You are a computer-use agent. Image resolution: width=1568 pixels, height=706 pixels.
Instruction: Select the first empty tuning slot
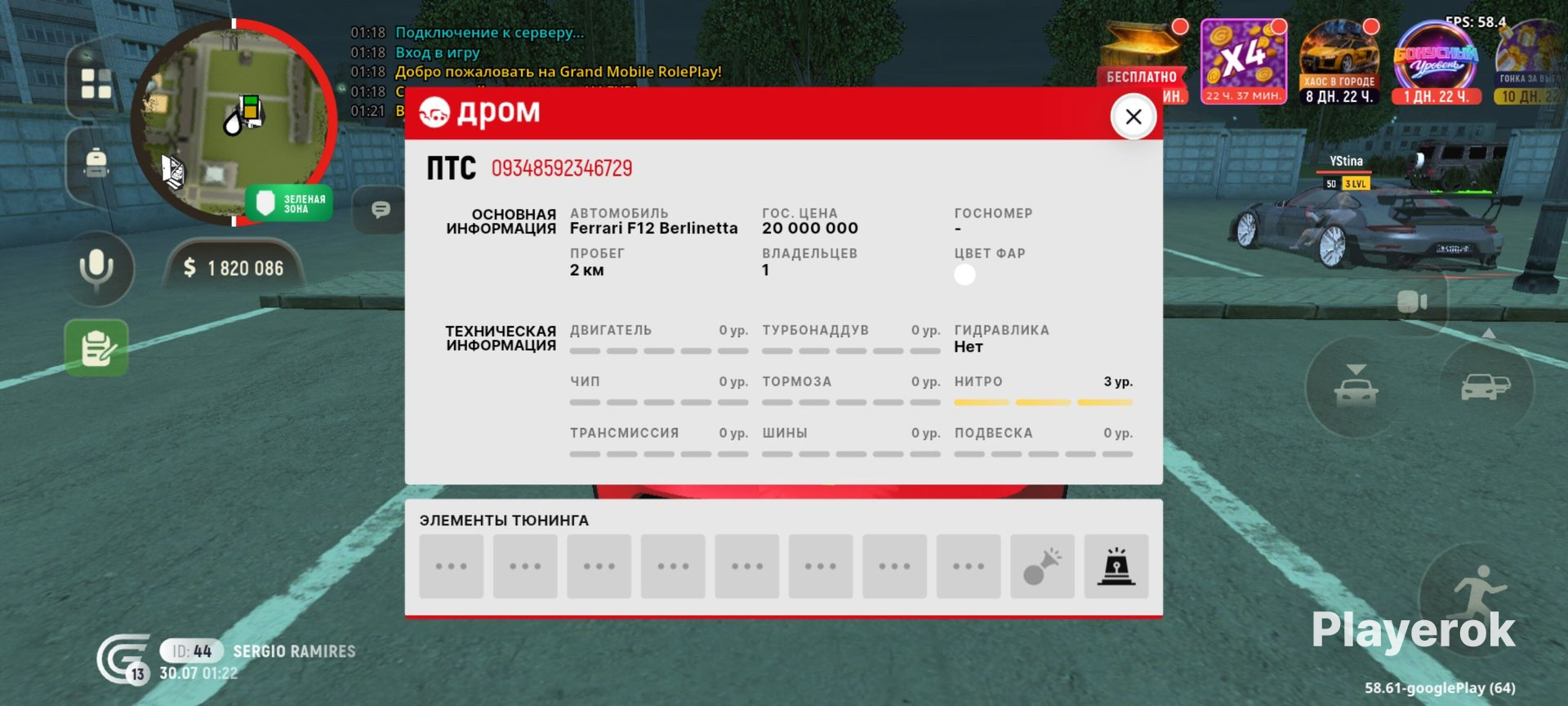point(451,566)
